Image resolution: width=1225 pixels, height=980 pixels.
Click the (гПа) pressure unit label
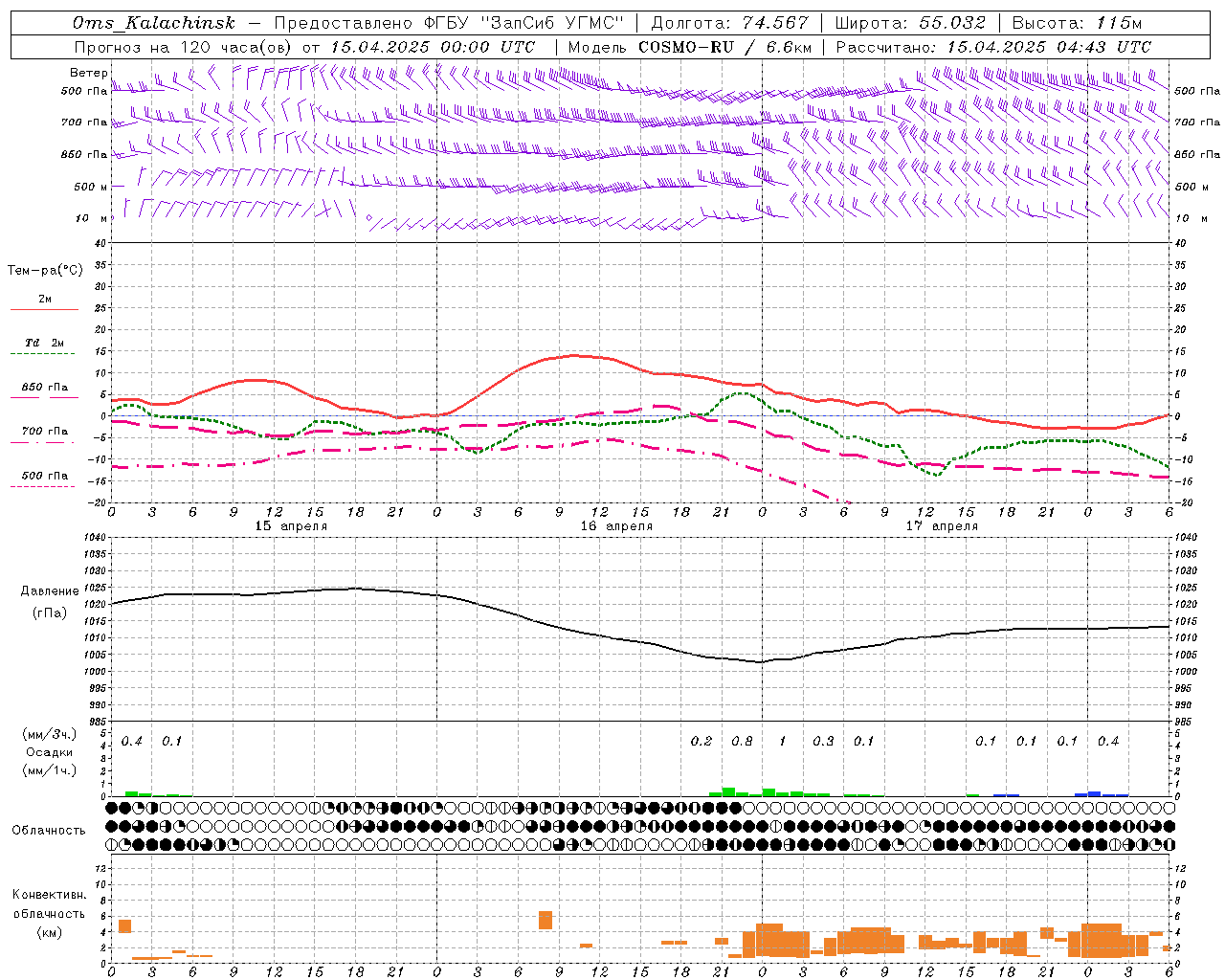(x=50, y=613)
